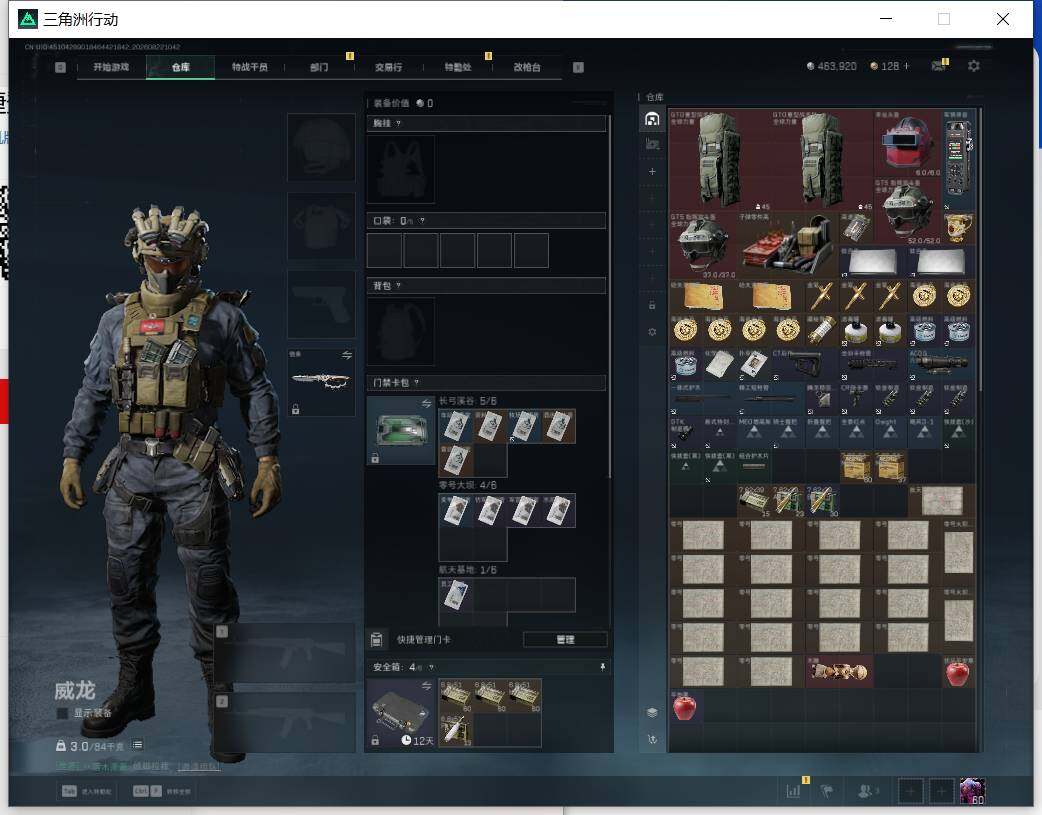
Task: Expand the 安全箱 safe box section
Action: pyautogui.click(x=486, y=667)
